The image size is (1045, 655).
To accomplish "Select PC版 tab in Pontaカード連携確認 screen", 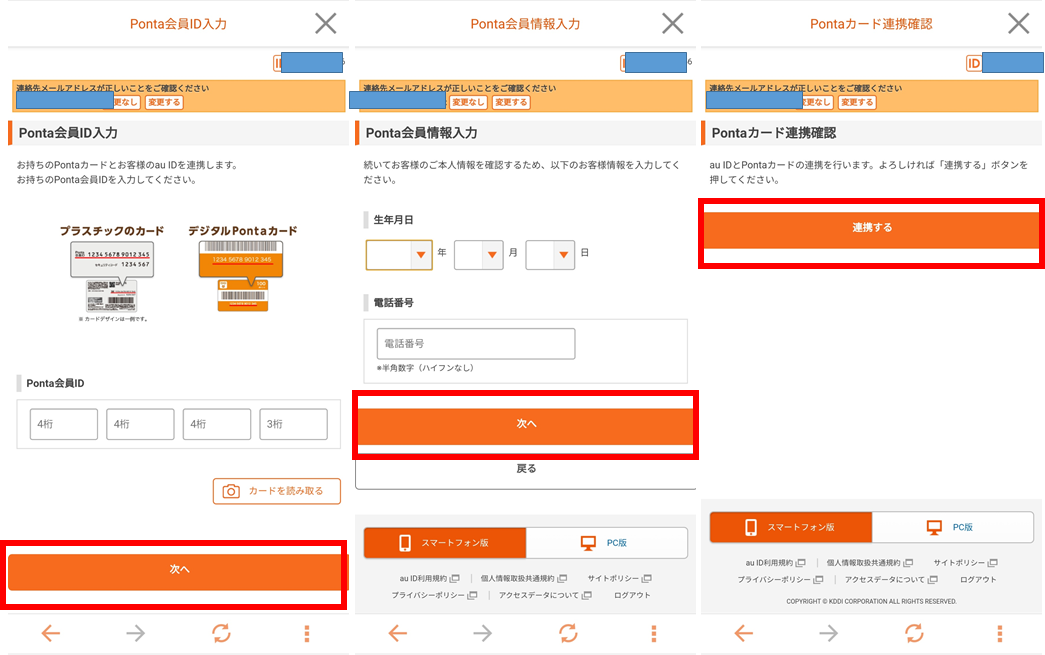I will tap(952, 527).
